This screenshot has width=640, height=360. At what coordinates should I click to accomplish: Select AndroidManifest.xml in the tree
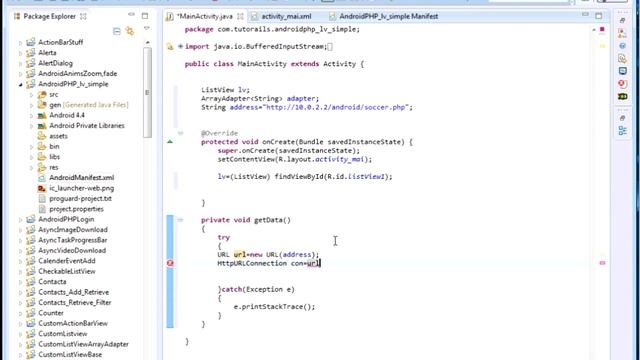(82, 178)
